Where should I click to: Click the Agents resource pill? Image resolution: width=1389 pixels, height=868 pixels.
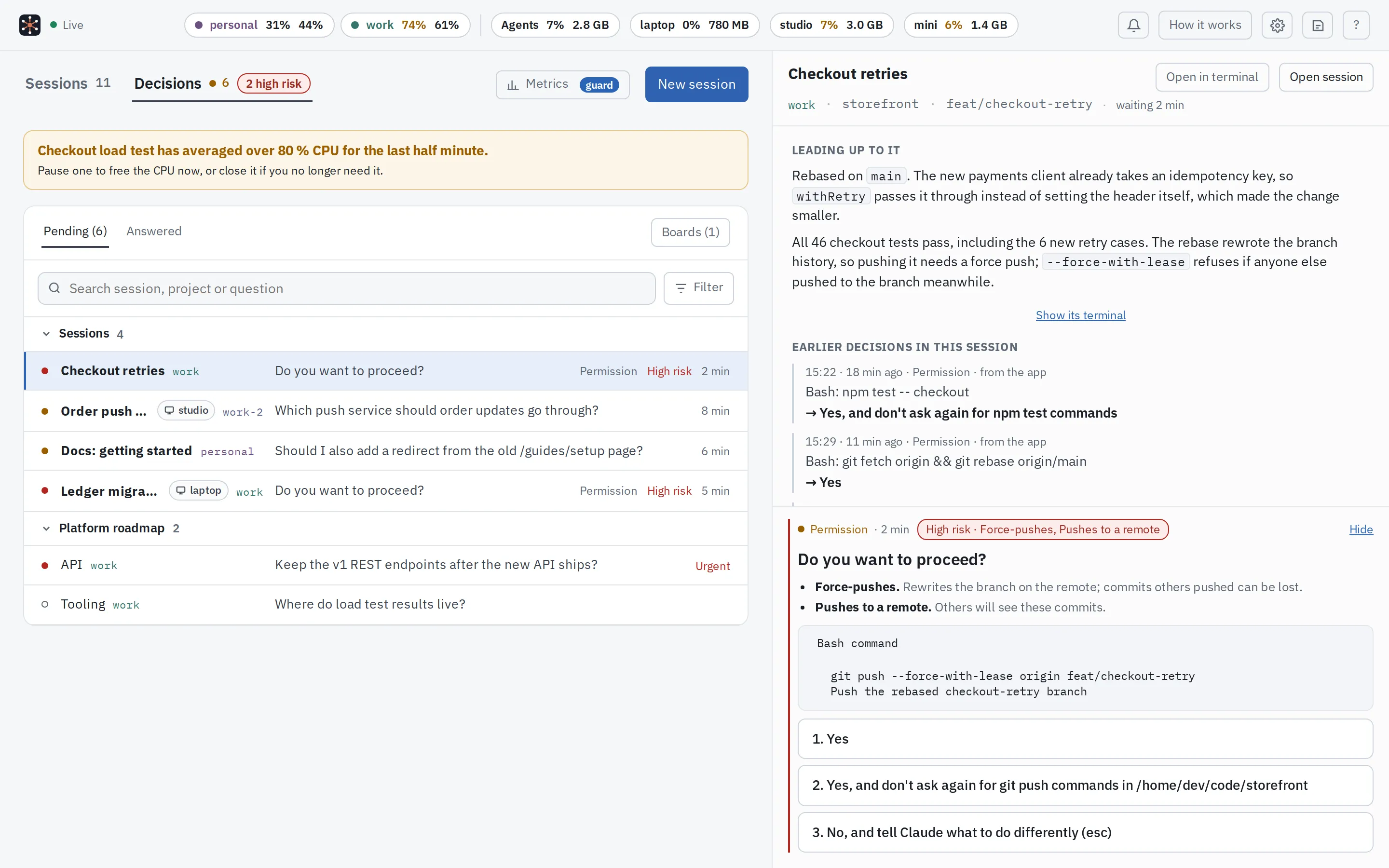pos(555,25)
